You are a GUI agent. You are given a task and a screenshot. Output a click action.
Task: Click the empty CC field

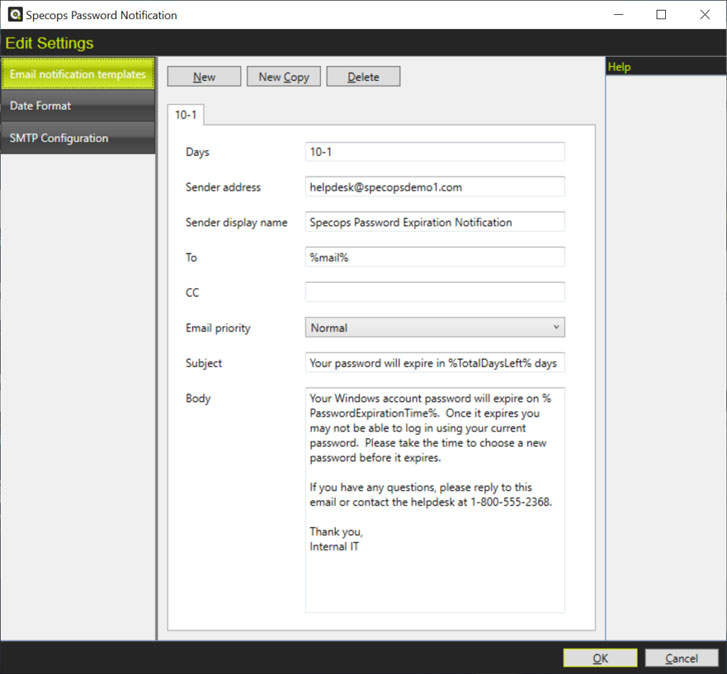tap(434, 292)
